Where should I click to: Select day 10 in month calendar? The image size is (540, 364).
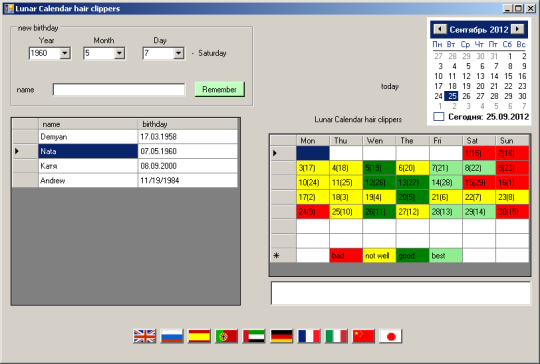pyautogui.click(x=438, y=76)
